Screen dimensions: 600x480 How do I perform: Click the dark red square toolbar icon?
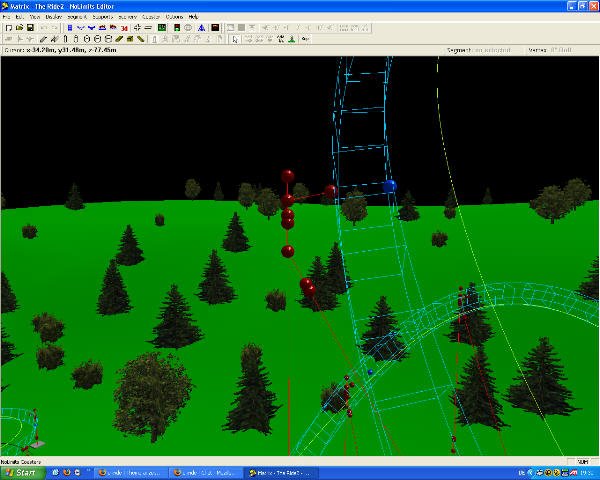click(215, 28)
